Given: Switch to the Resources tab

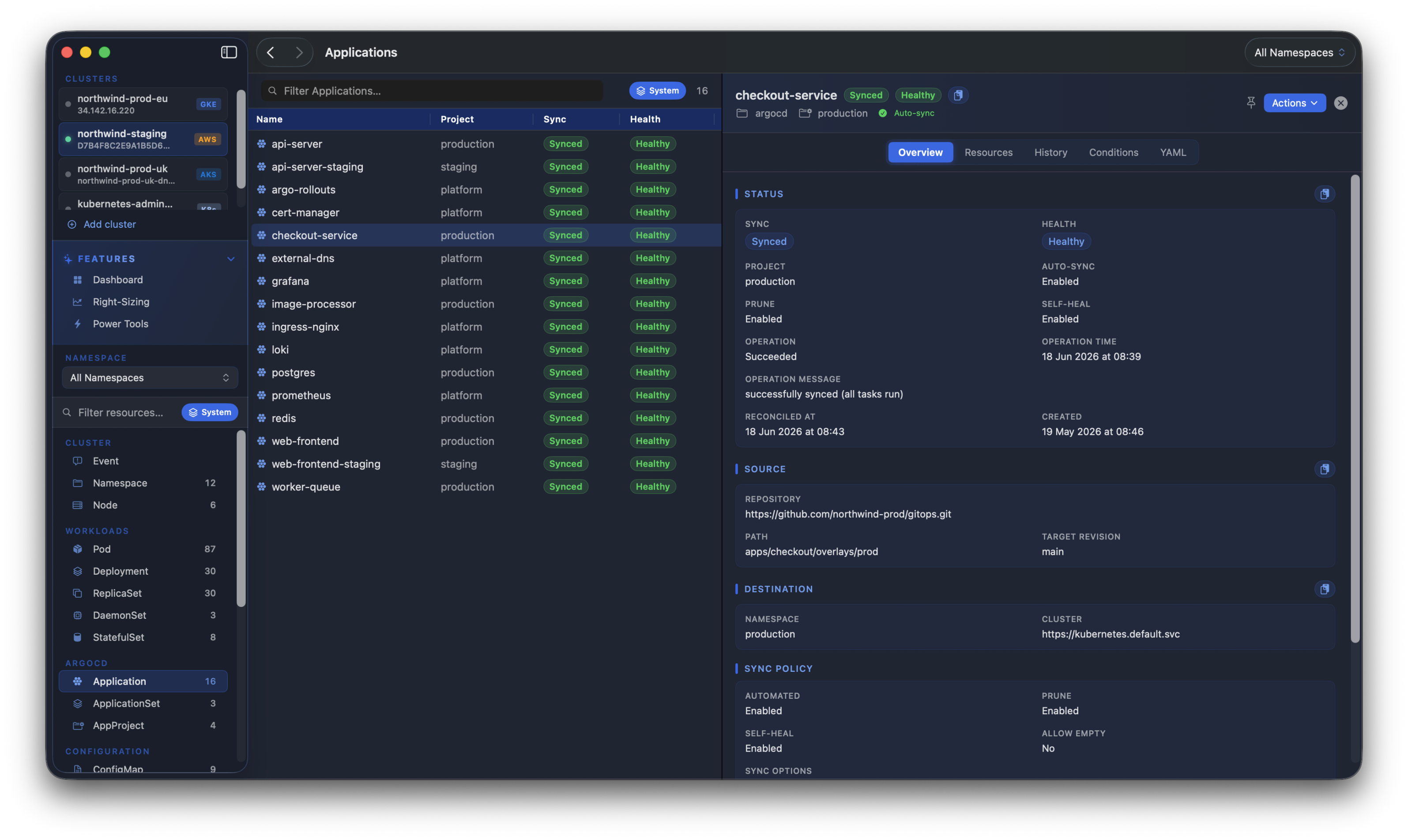Looking at the screenshot, I should pyautogui.click(x=988, y=152).
